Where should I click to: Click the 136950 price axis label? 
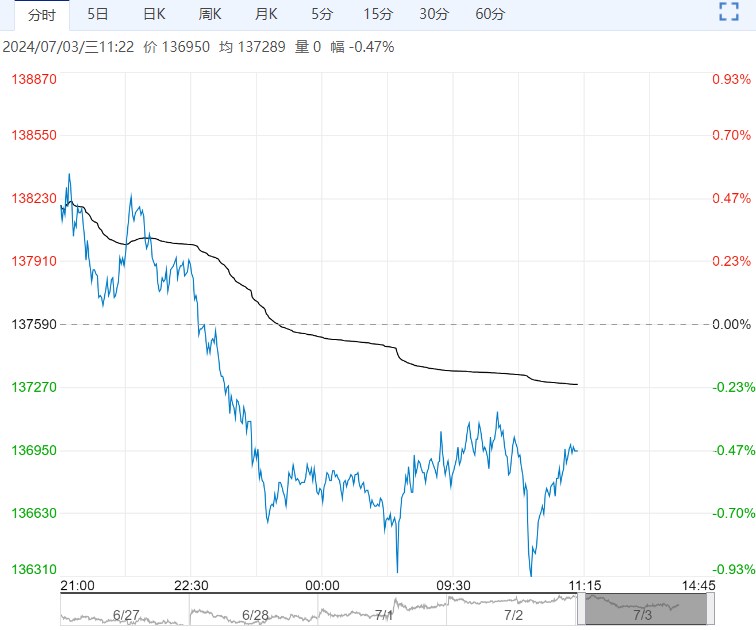[x=34, y=450]
